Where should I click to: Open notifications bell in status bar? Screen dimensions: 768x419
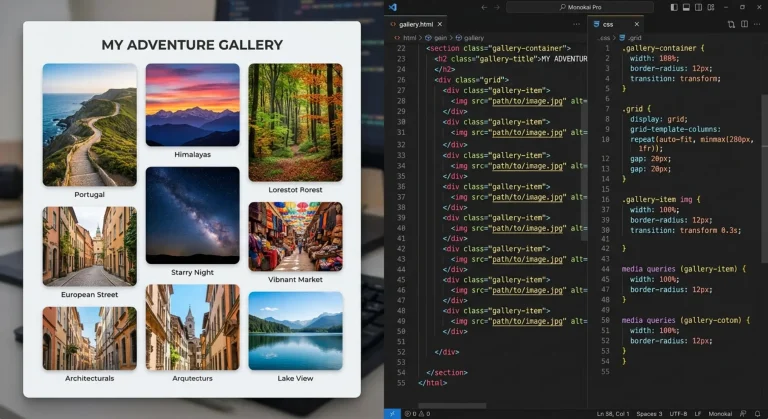tap(758, 414)
